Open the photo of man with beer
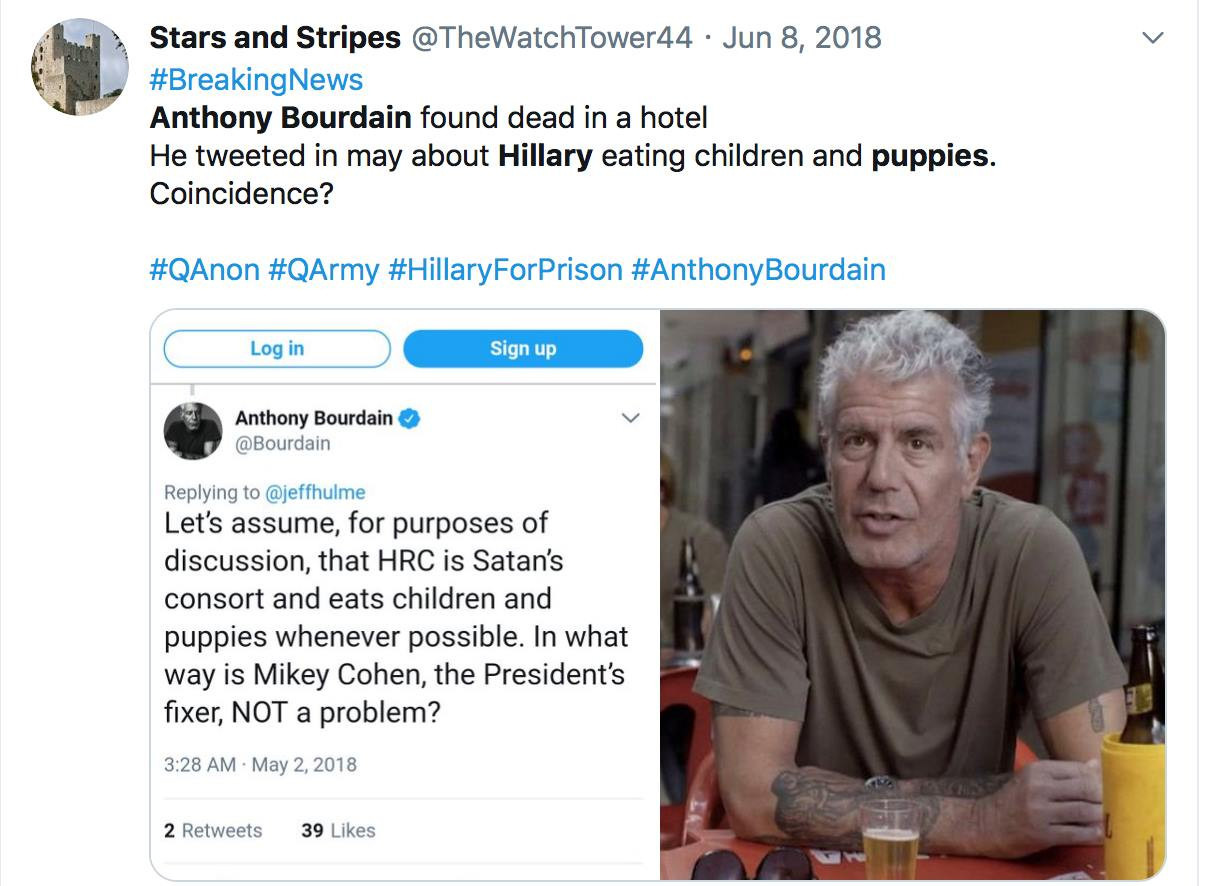Viewport: 1214px width, 886px height. point(912,594)
